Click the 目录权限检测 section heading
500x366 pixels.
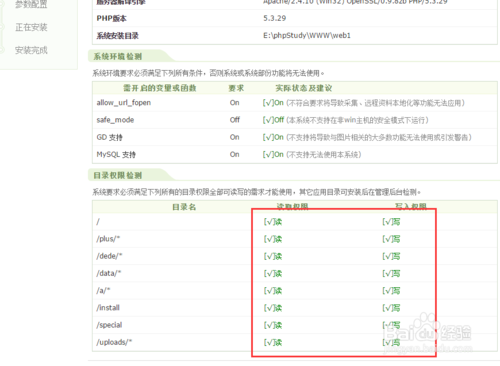(x=118, y=175)
